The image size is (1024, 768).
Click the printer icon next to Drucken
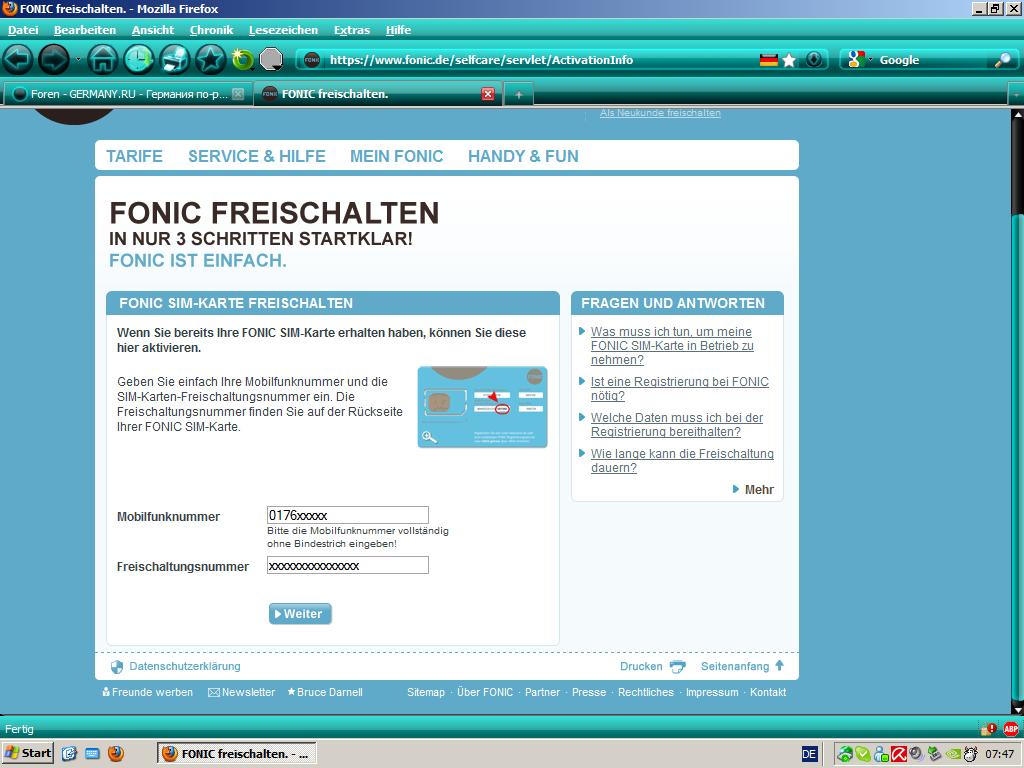pyautogui.click(x=678, y=666)
